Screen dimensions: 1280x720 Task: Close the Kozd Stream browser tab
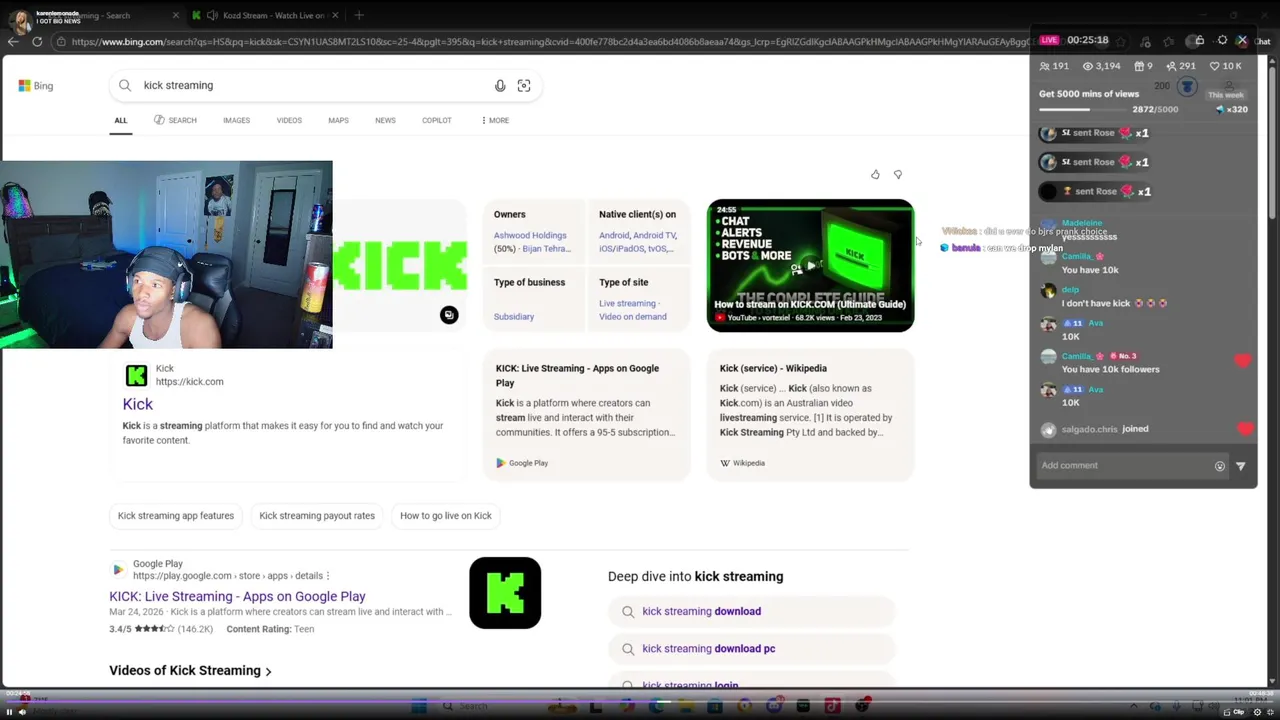point(335,15)
